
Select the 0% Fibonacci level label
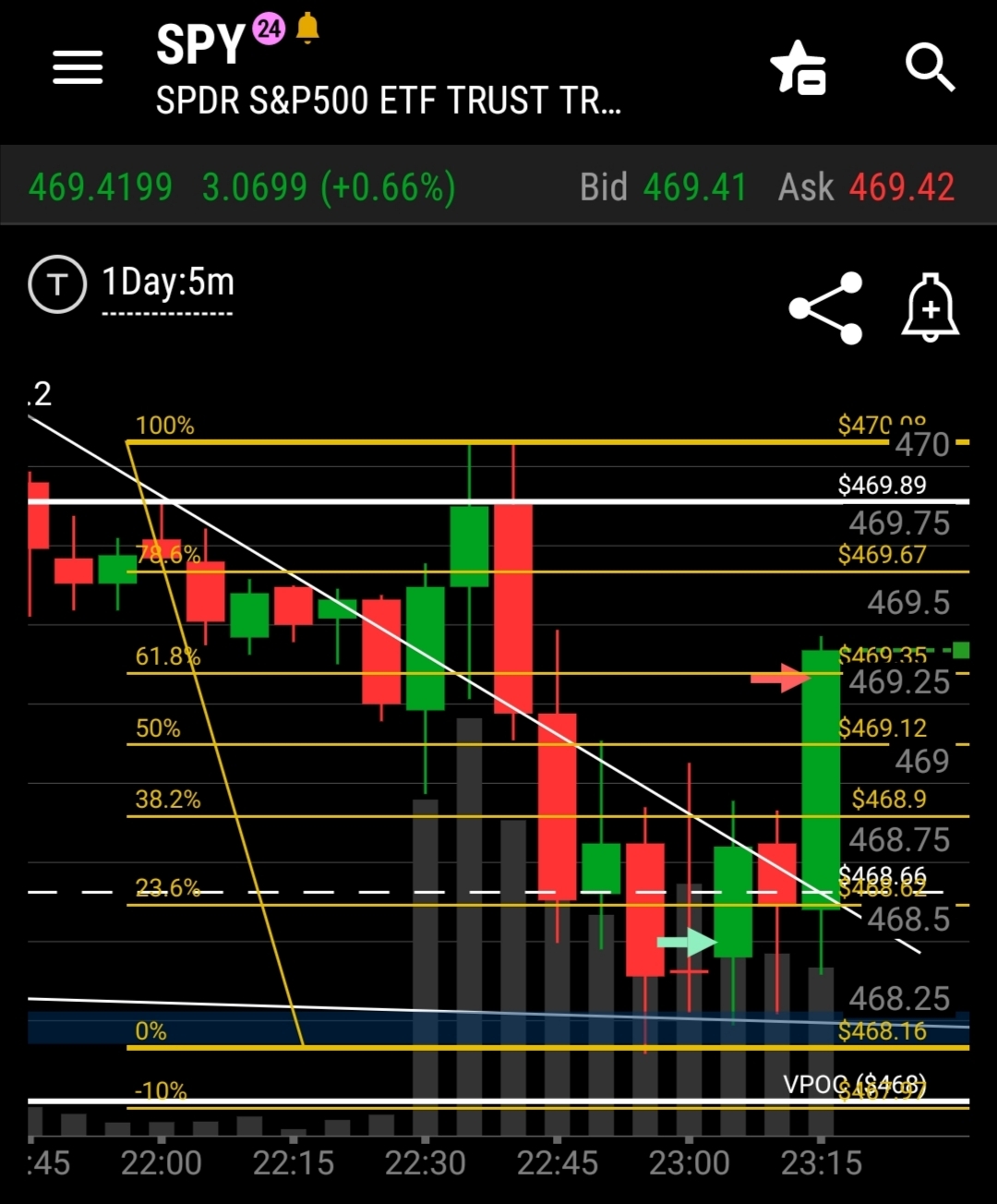click(151, 1031)
